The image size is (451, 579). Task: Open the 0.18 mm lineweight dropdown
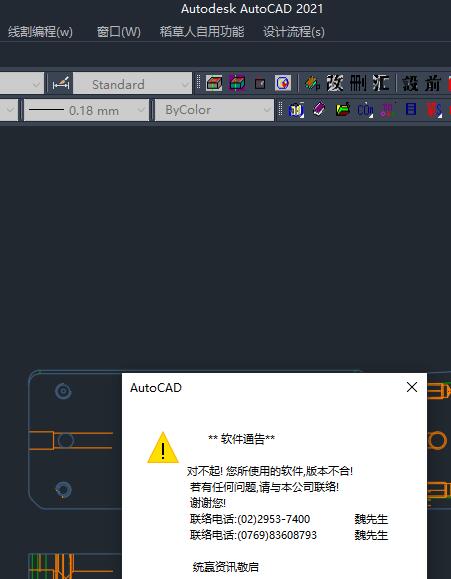86,110
